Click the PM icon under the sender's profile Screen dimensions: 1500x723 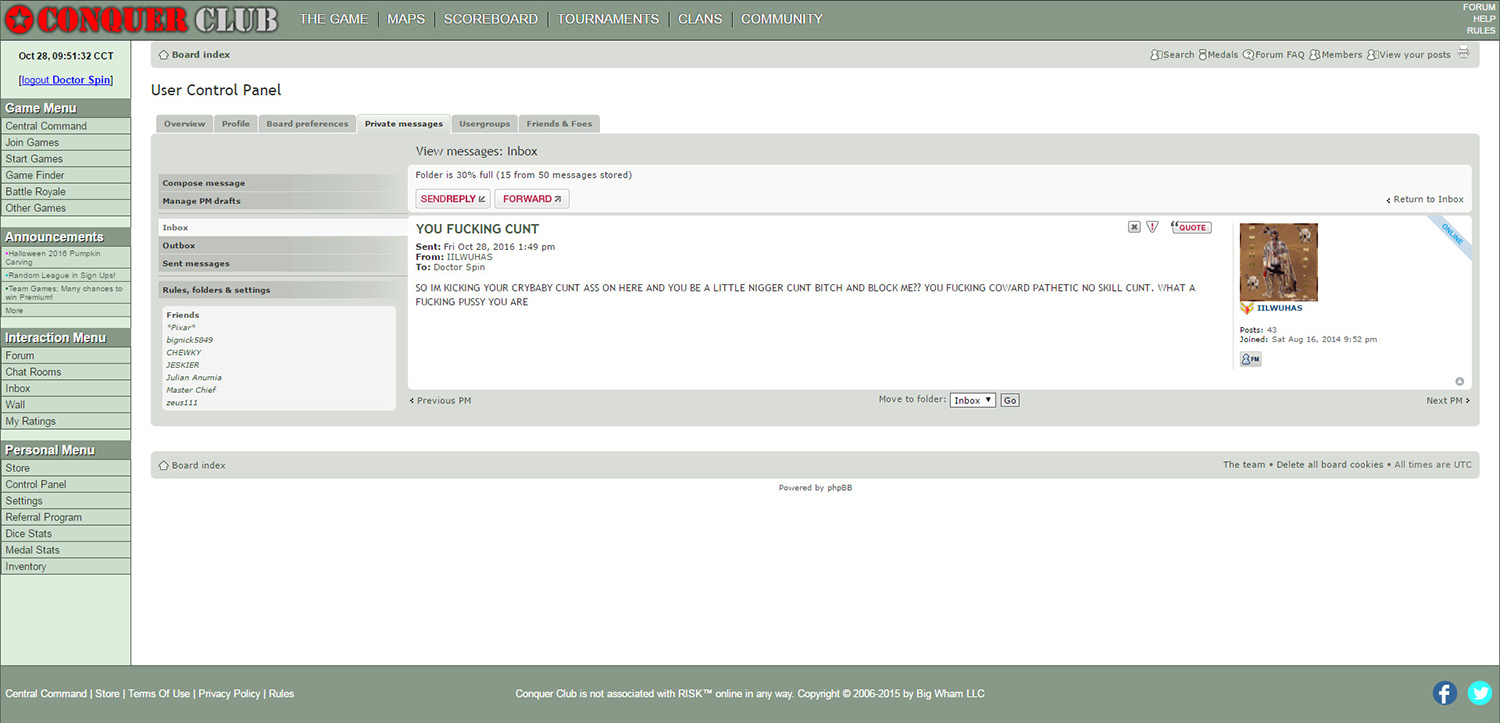click(1251, 359)
